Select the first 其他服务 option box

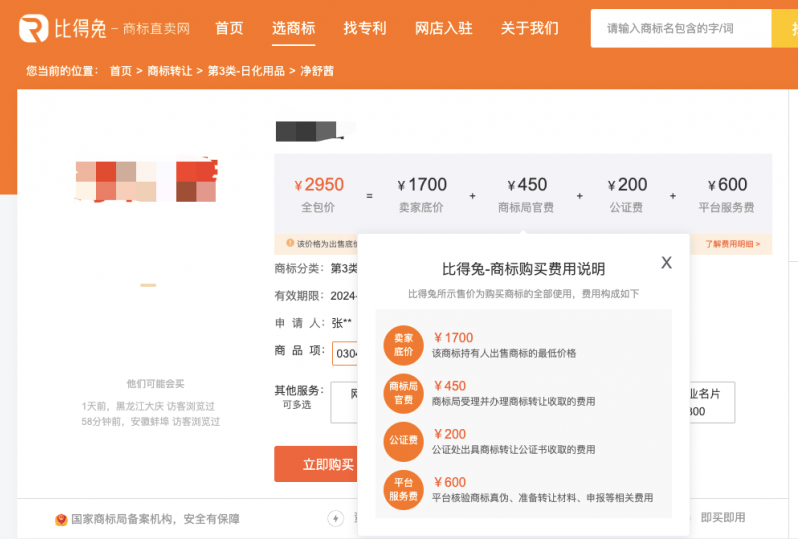pos(344,402)
